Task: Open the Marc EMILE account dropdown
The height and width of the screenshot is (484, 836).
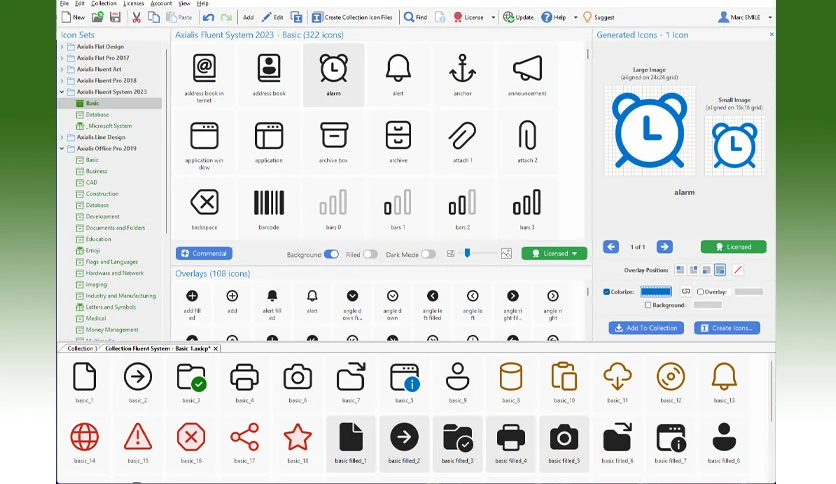Action: [770, 17]
